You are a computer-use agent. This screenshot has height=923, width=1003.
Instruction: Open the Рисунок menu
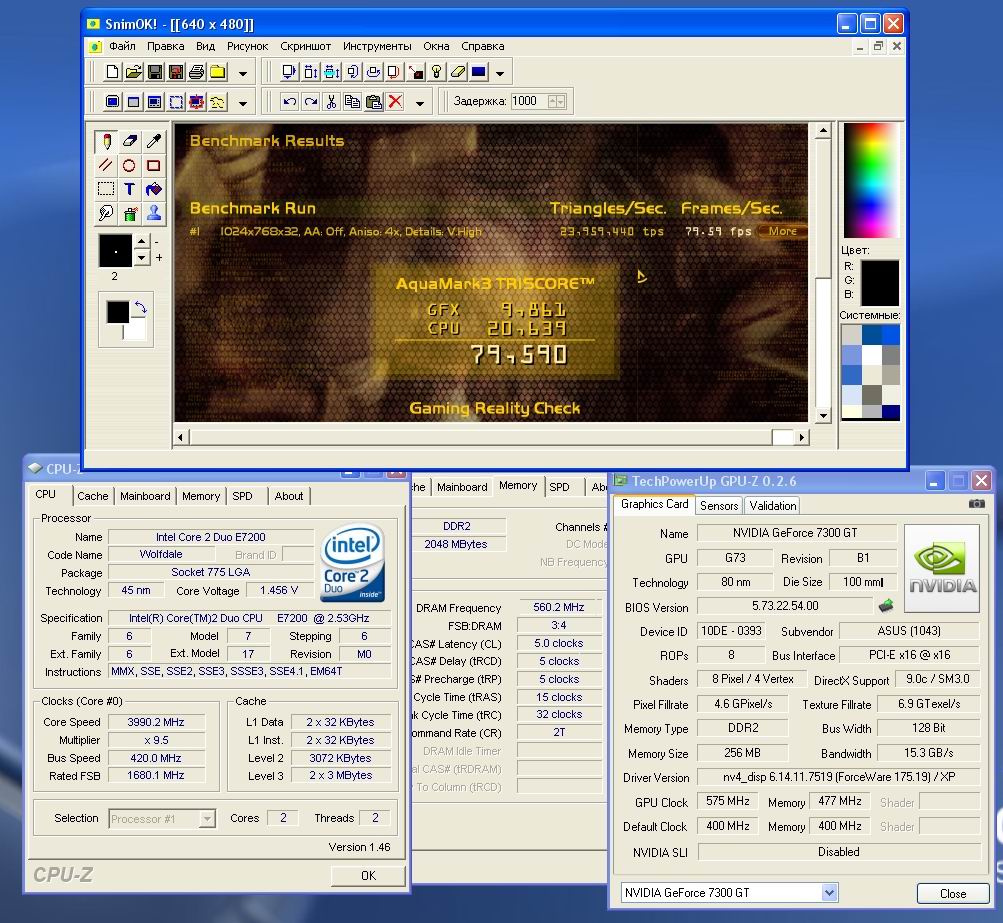point(248,46)
